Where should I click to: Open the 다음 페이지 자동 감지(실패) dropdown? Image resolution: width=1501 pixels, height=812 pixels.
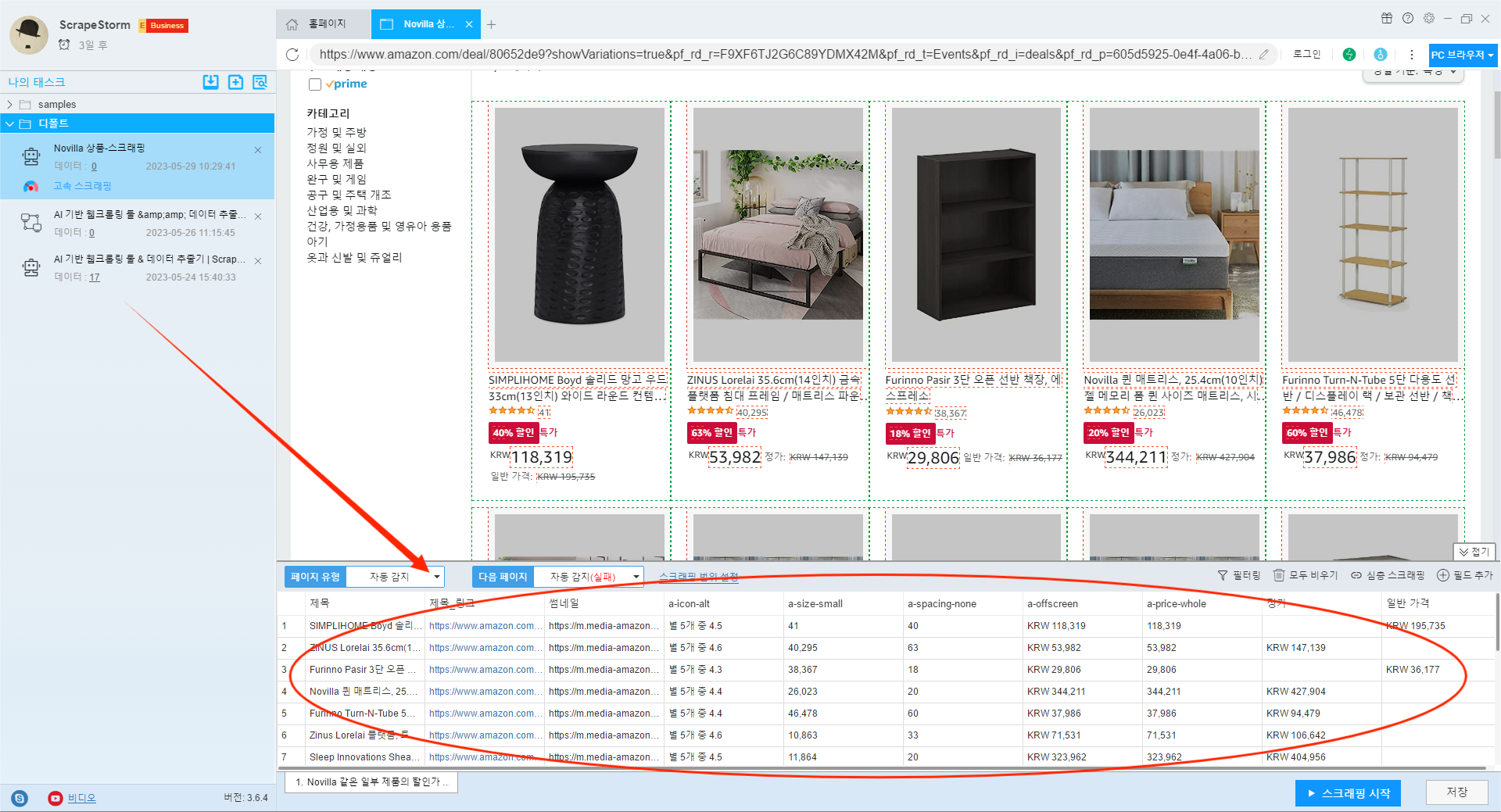point(588,577)
